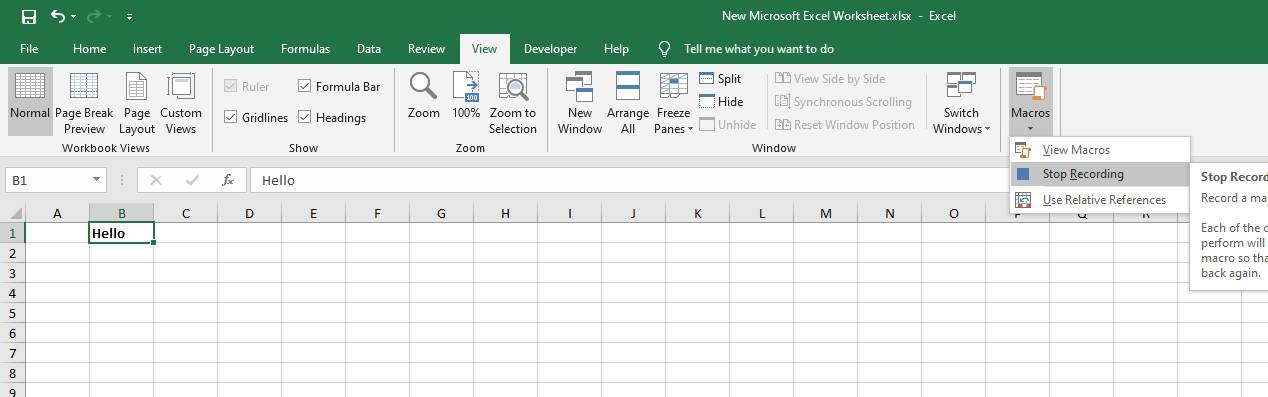Toggle the Gridlines checkbox
The image size is (1268, 397).
pos(231,118)
